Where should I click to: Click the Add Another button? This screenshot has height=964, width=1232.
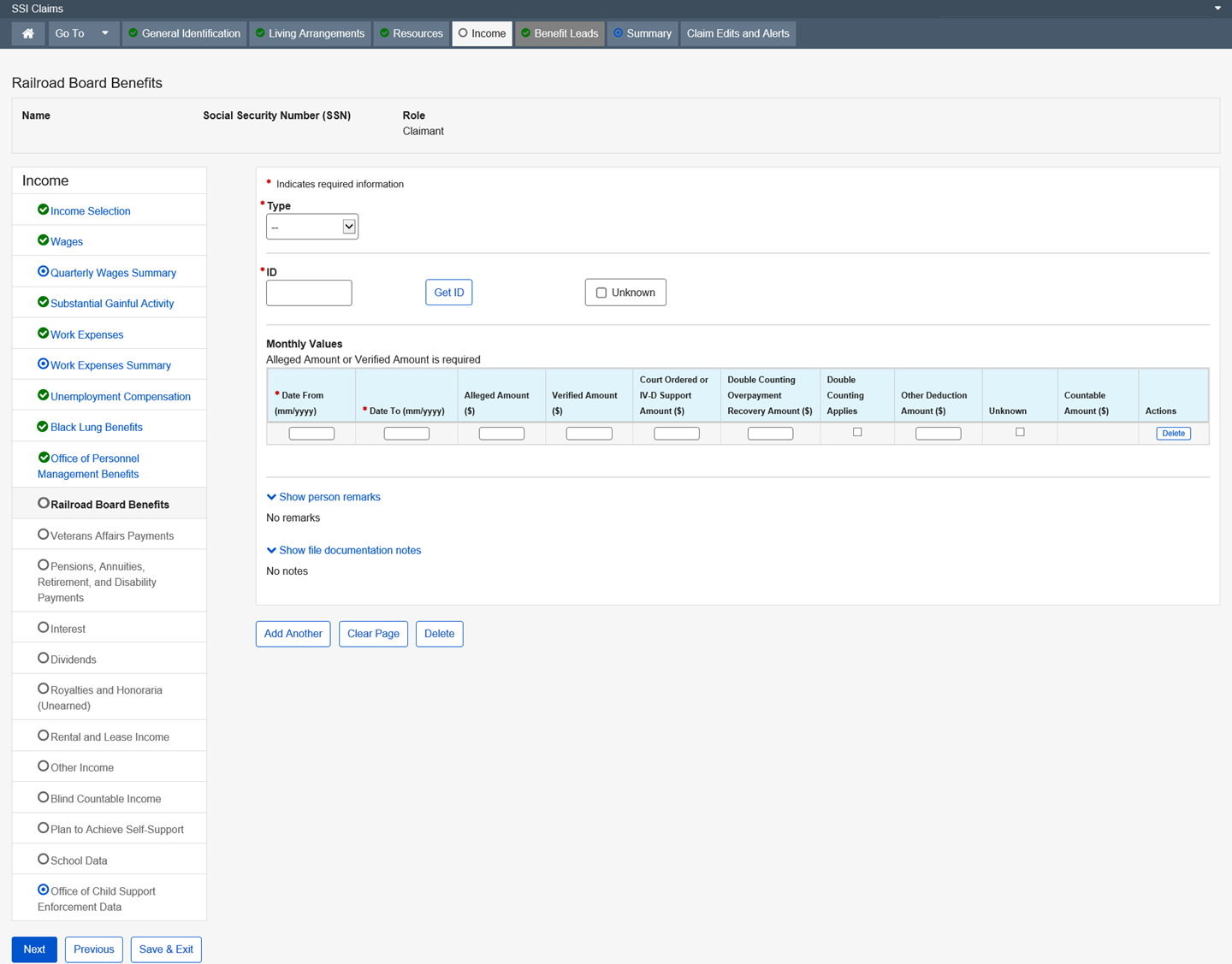293,634
